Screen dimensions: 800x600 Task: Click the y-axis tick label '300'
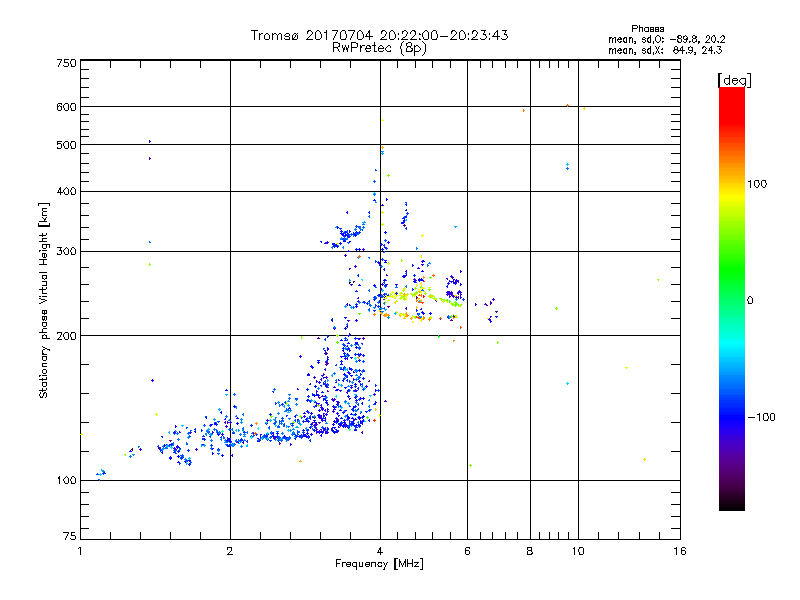[66, 252]
